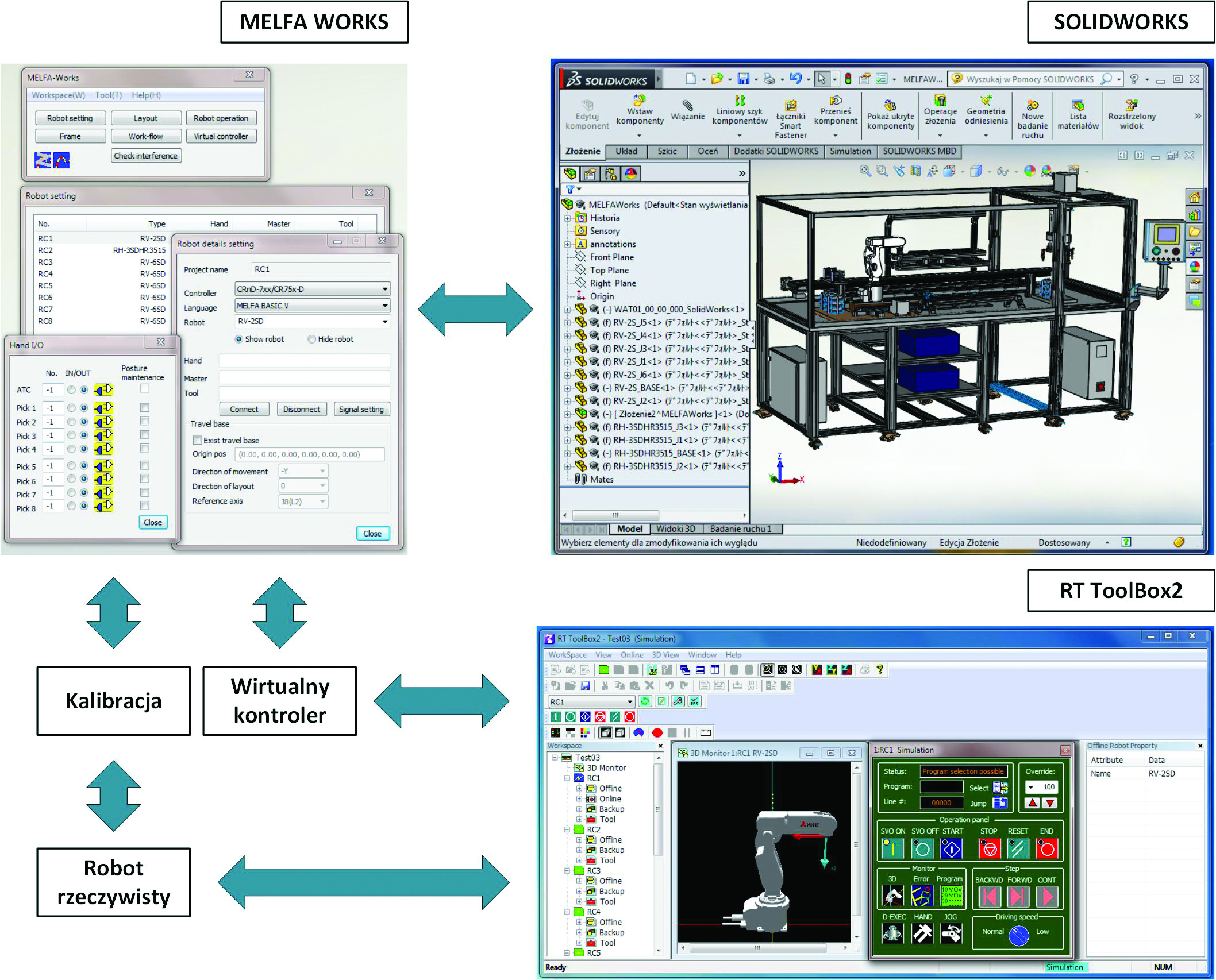The height and width of the screenshot is (980, 1216).
Task: Click the FORWD step icon
Action: point(1019,897)
